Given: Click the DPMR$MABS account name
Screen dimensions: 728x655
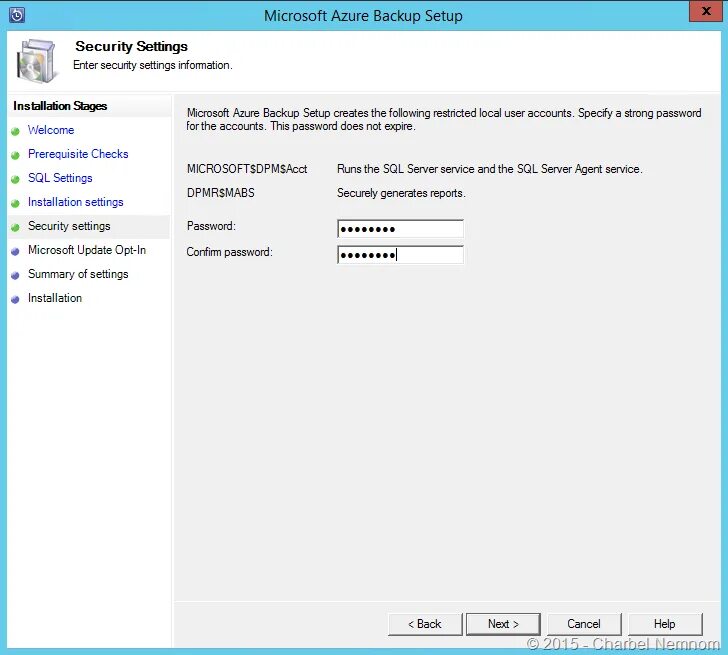Looking at the screenshot, I should (x=221, y=193).
